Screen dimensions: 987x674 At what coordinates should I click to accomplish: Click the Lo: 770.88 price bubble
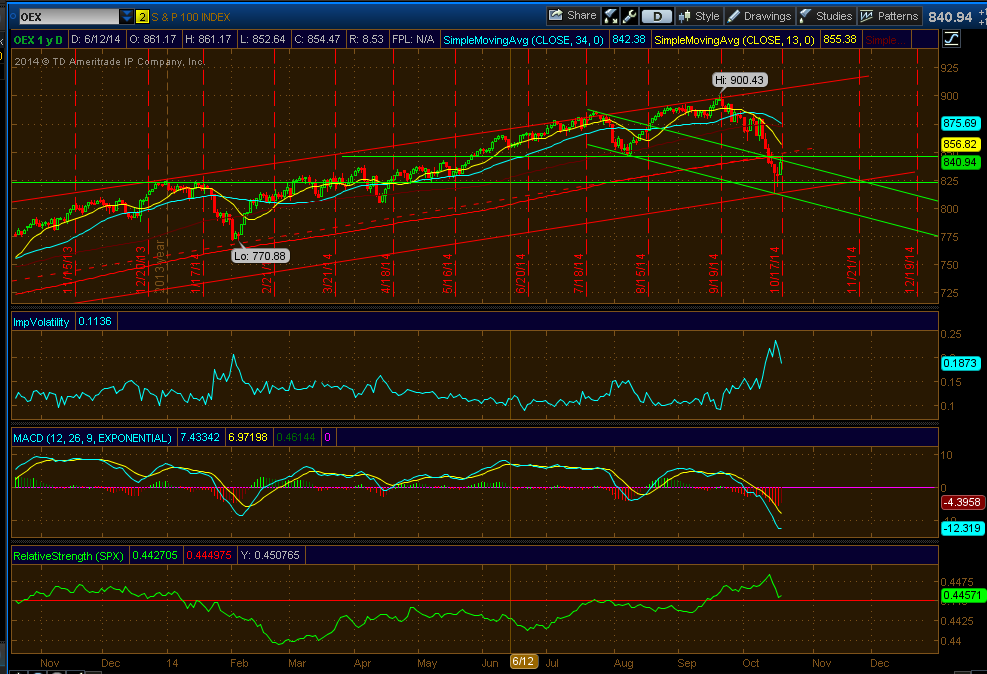tap(260, 256)
